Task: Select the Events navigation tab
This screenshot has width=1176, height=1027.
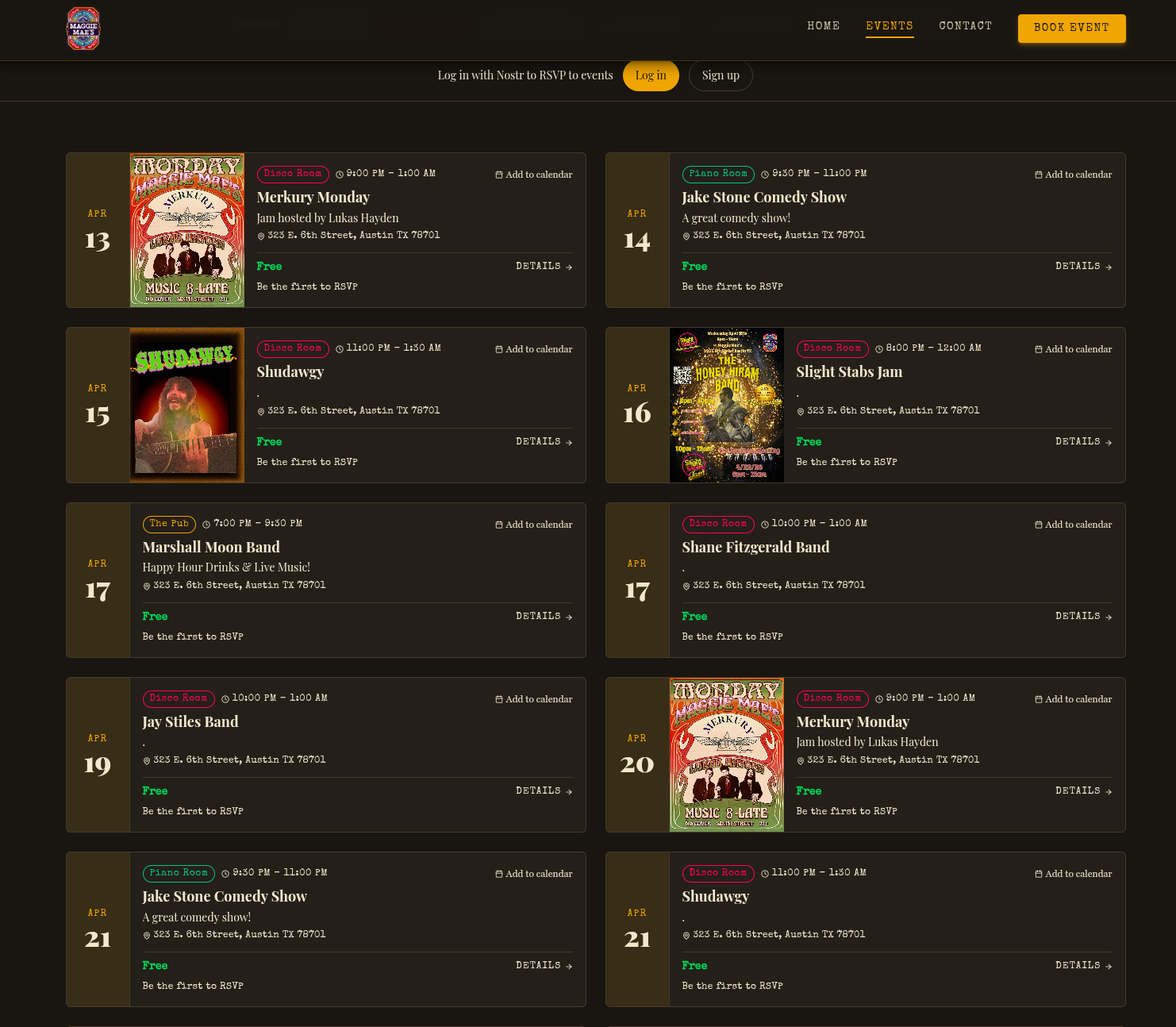Action: (x=889, y=26)
